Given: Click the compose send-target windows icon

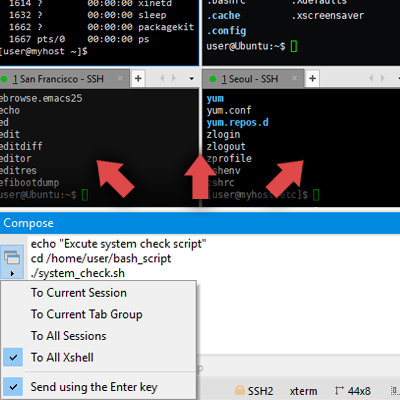Looking at the screenshot, I should click(12, 258).
